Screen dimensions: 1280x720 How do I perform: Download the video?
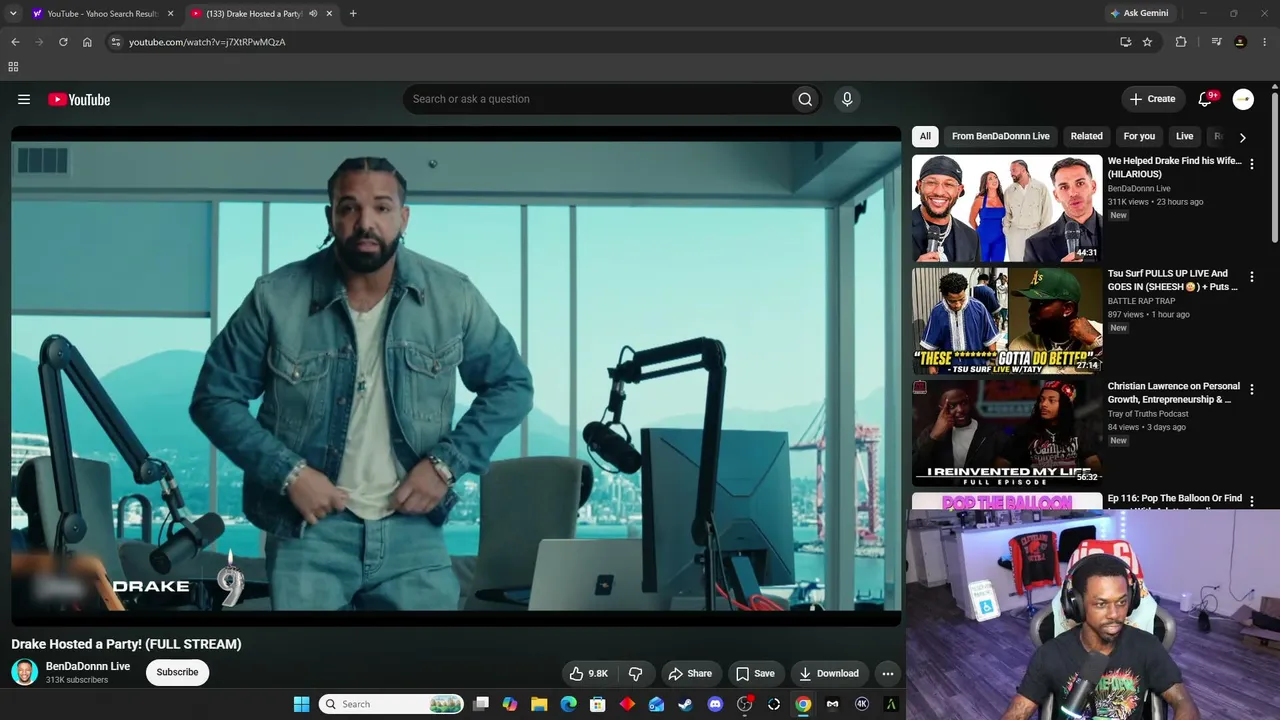point(828,673)
